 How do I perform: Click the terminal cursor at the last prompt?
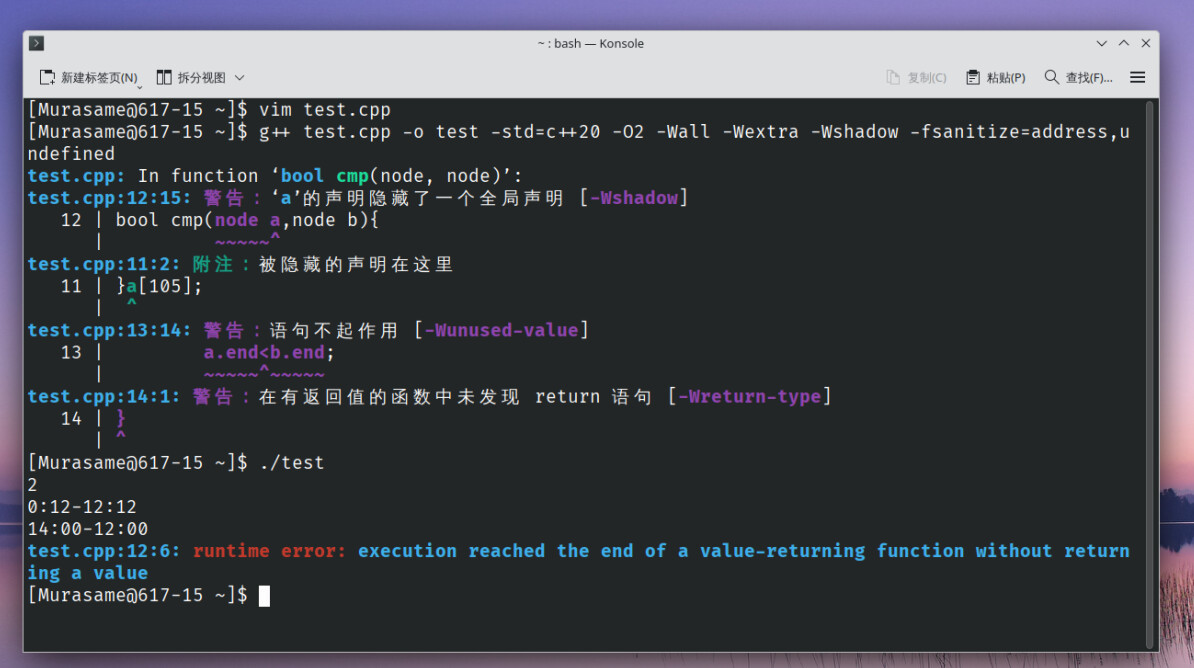[264, 596]
